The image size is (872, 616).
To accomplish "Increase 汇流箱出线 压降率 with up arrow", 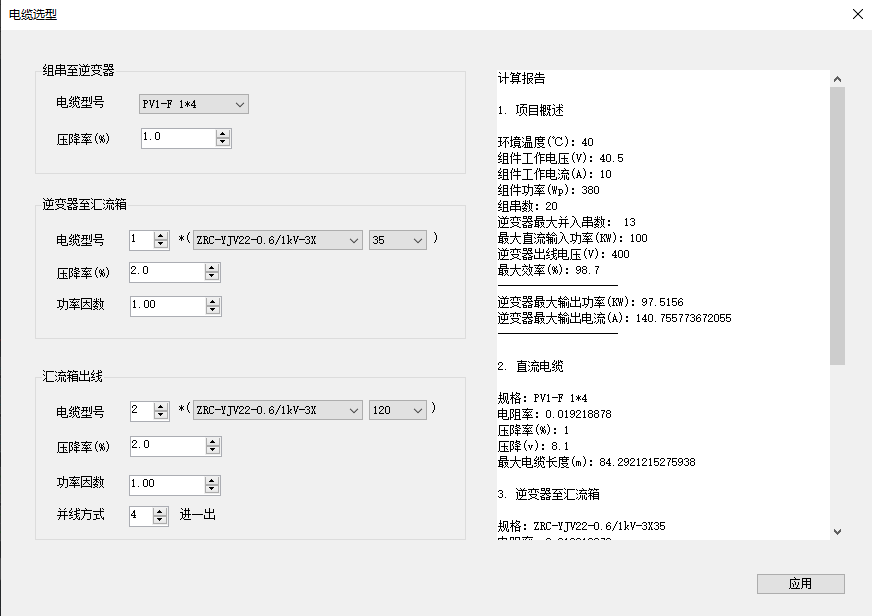I will [212, 441].
